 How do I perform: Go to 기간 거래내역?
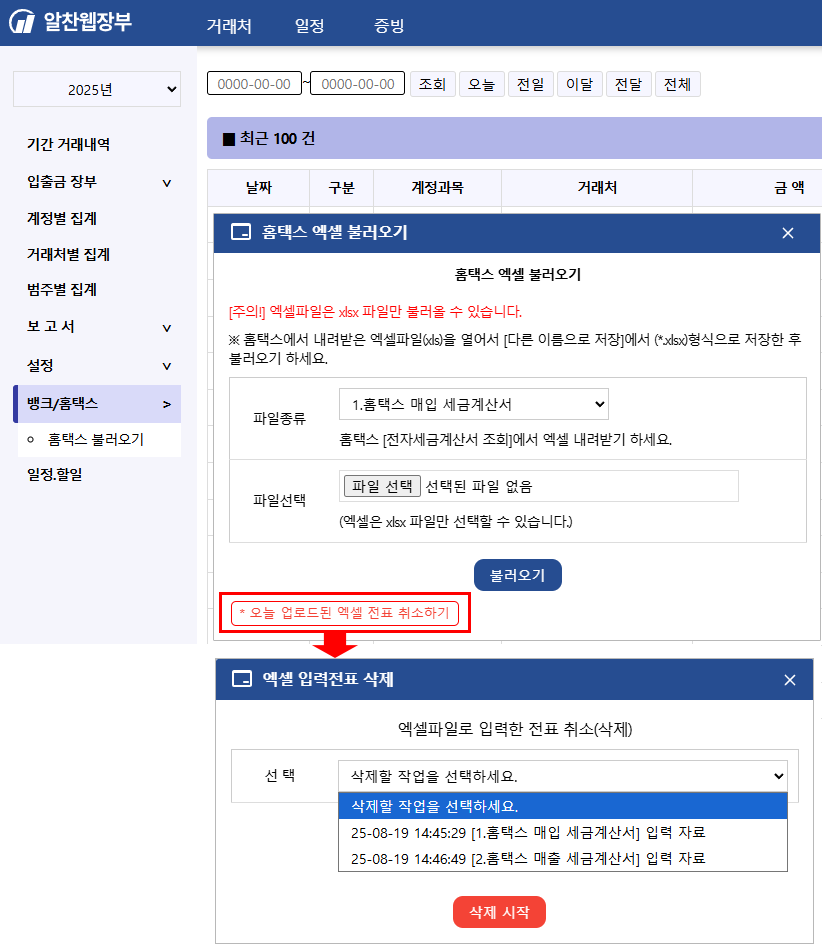point(68,144)
